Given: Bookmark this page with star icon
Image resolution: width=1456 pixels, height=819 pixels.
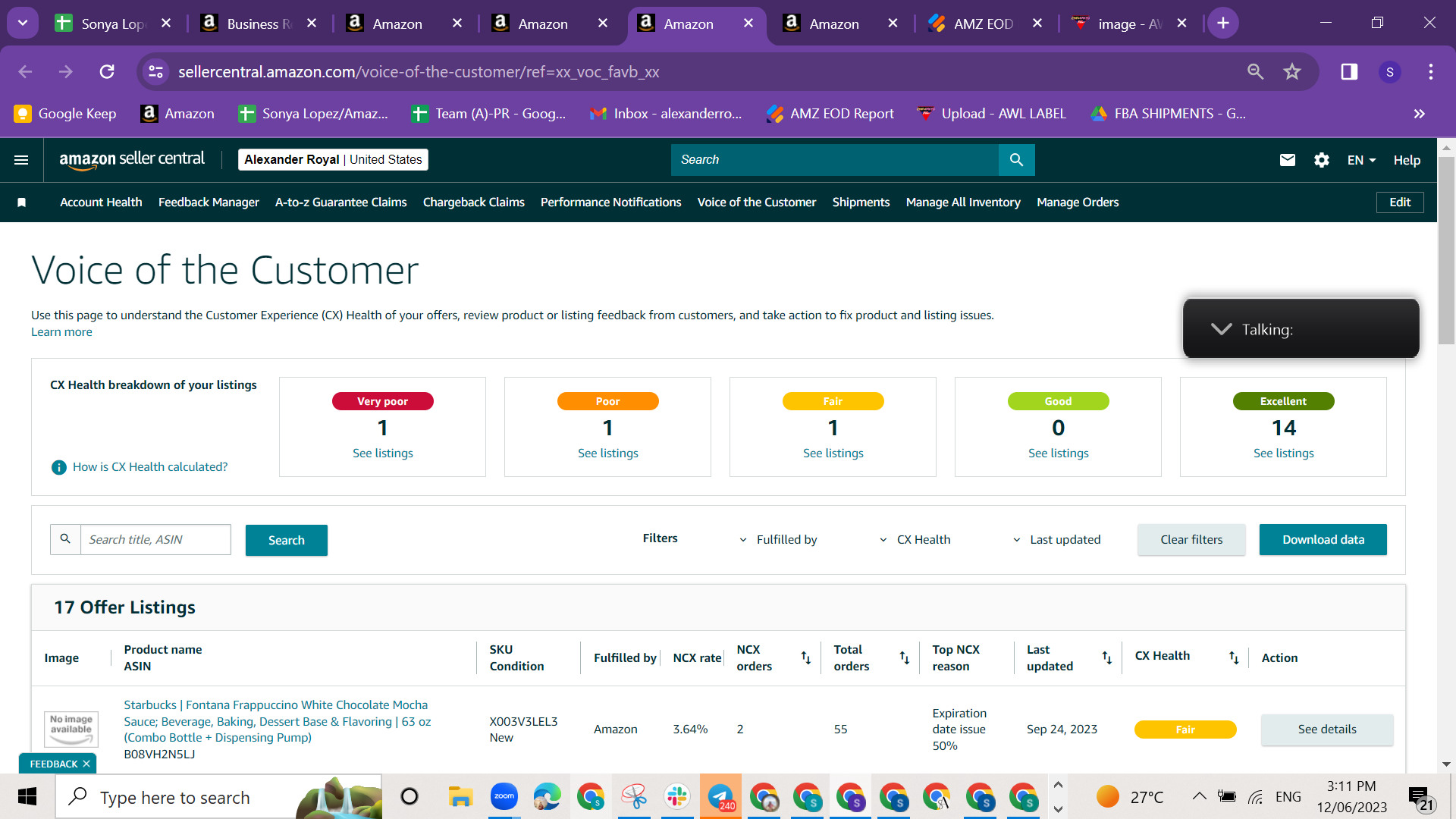Looking at the screenshot, I should pyautogui.click(x=1292, y=71).
